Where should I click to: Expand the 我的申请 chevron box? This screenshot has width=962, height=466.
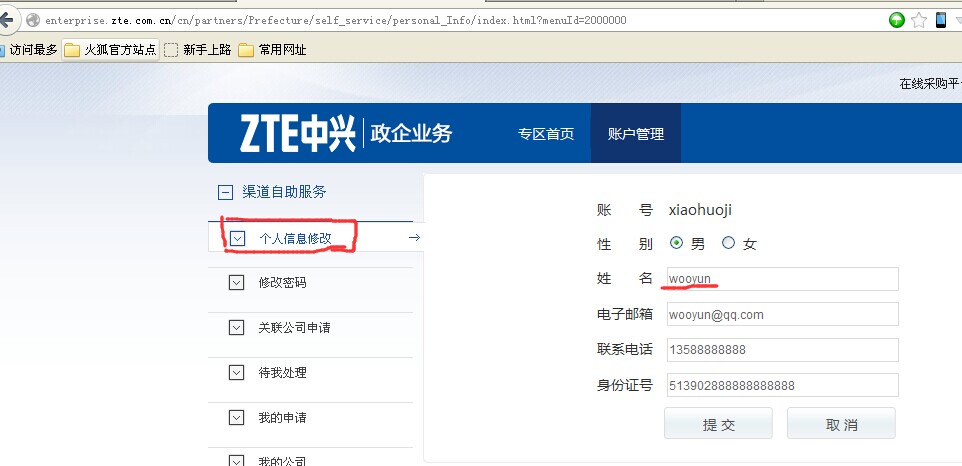click(x=236, y=418)
